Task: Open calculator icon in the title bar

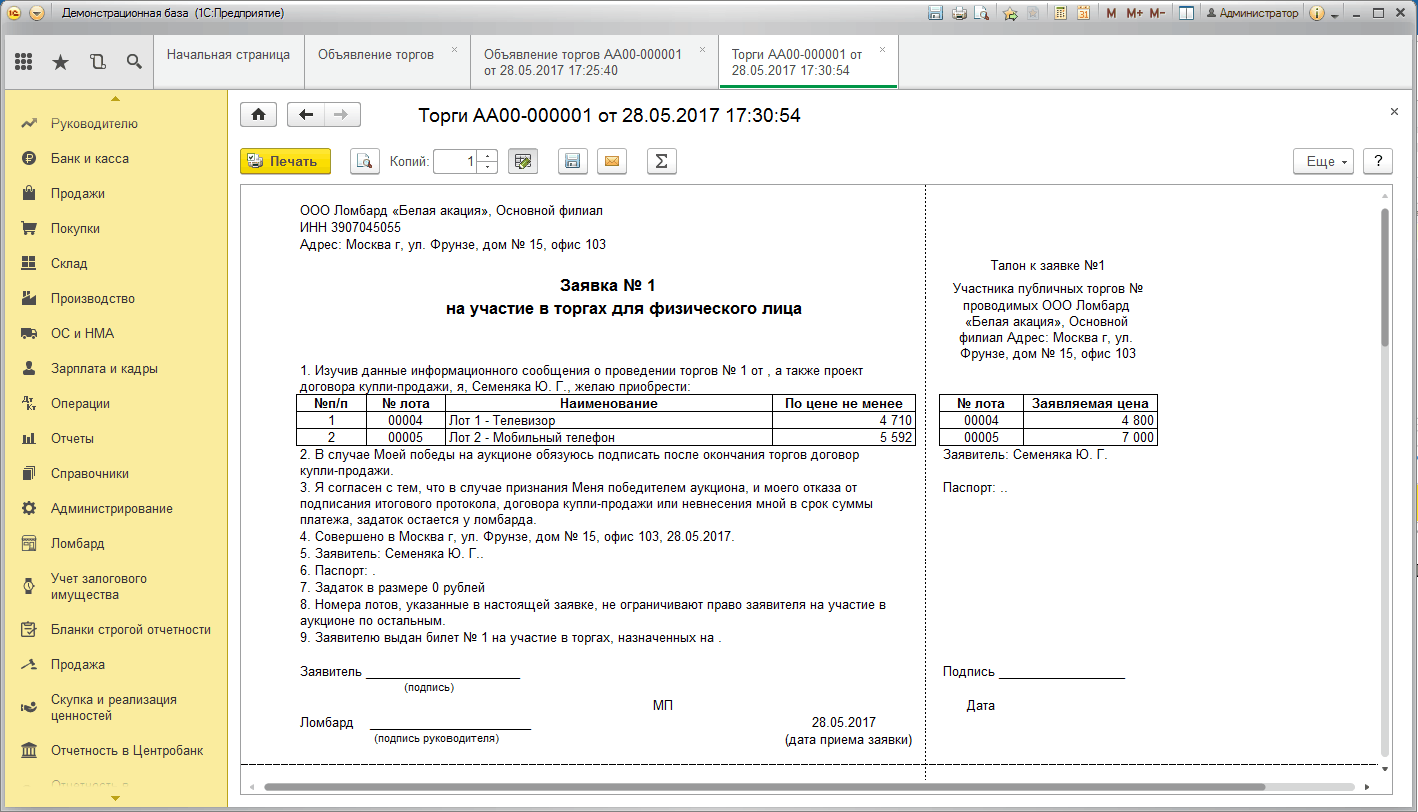Action: pyautogui.click(x=1060, y=13)
